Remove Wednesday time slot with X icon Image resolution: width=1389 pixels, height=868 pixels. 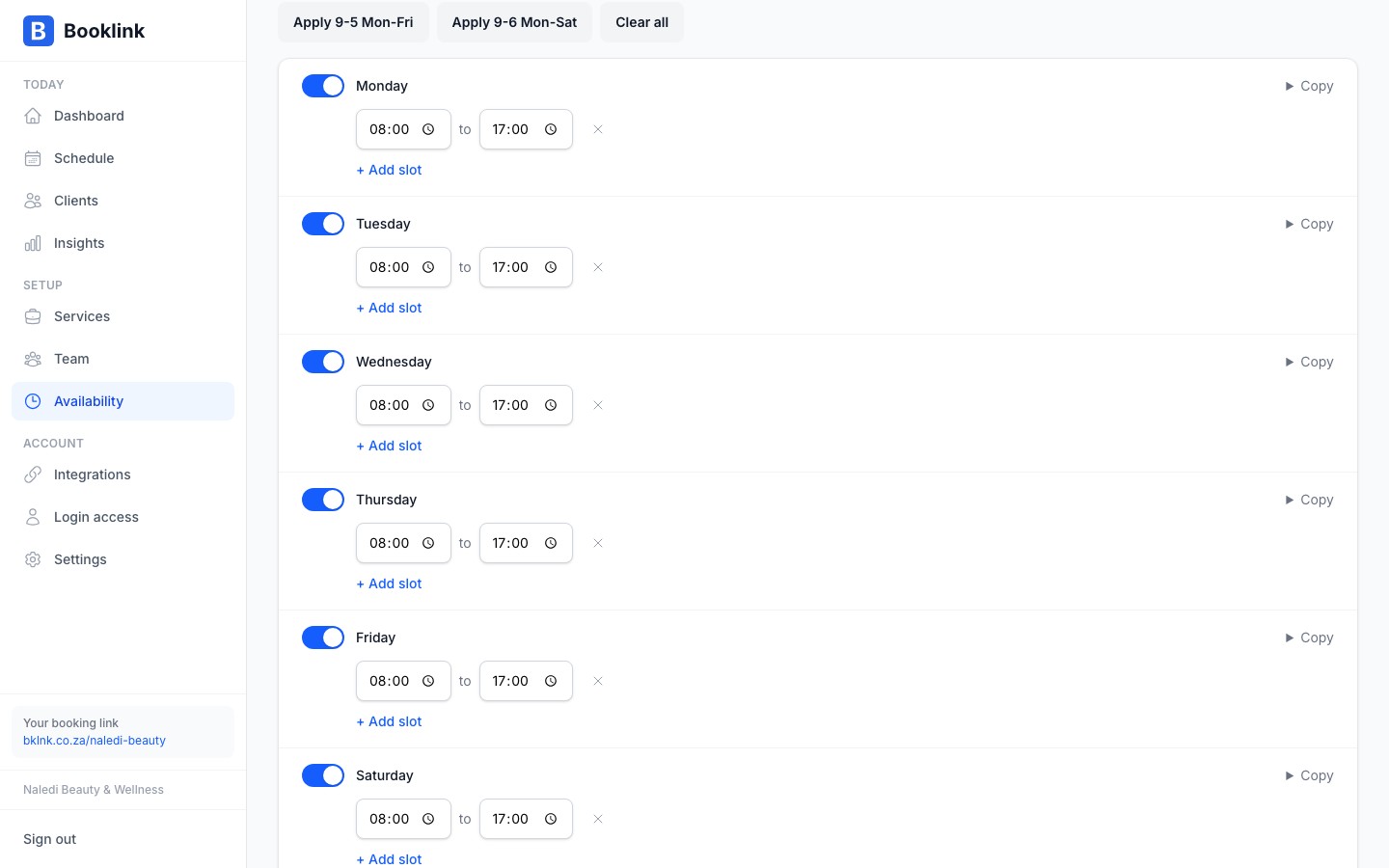click(x=598, y=405)
